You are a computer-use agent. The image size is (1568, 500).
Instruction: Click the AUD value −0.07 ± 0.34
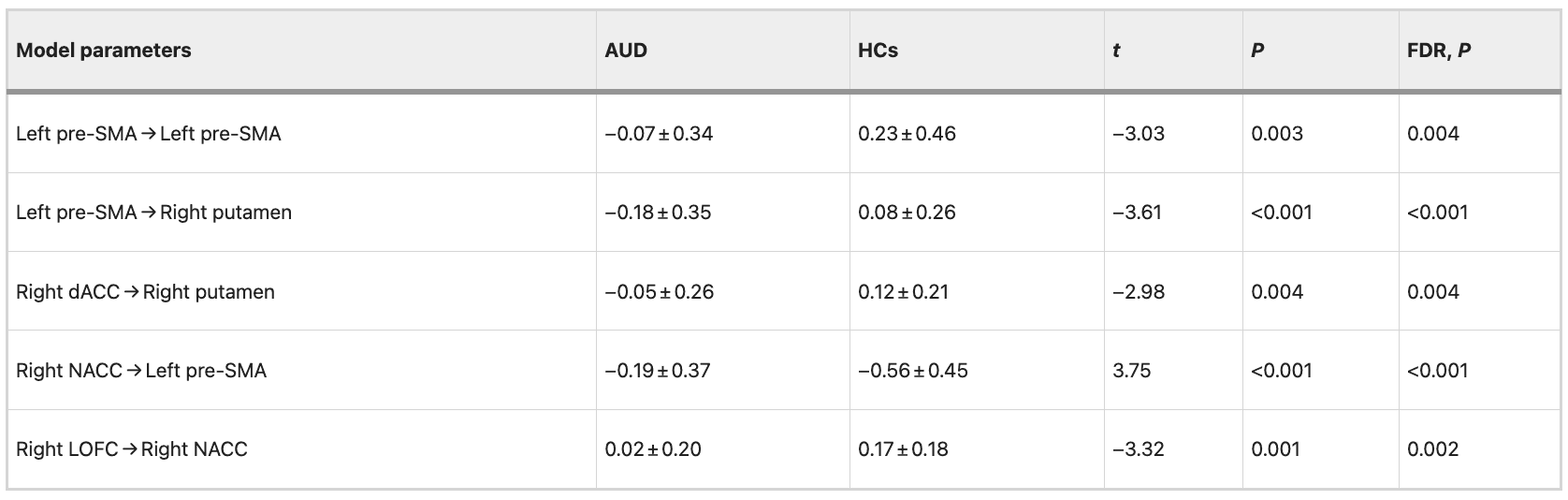click(659, 134)
